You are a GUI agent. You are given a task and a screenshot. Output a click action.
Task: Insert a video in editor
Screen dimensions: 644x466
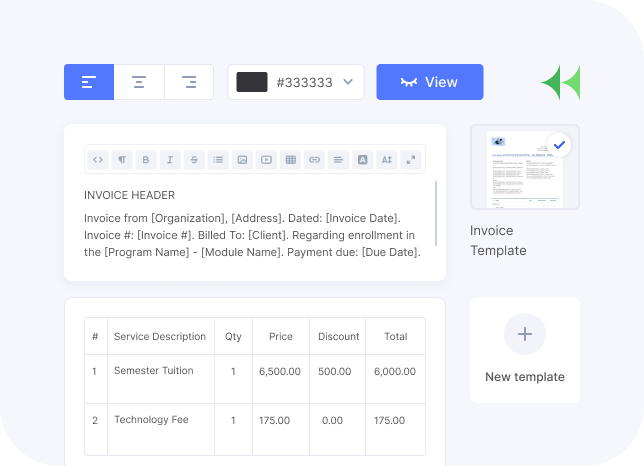pos(266,160)
